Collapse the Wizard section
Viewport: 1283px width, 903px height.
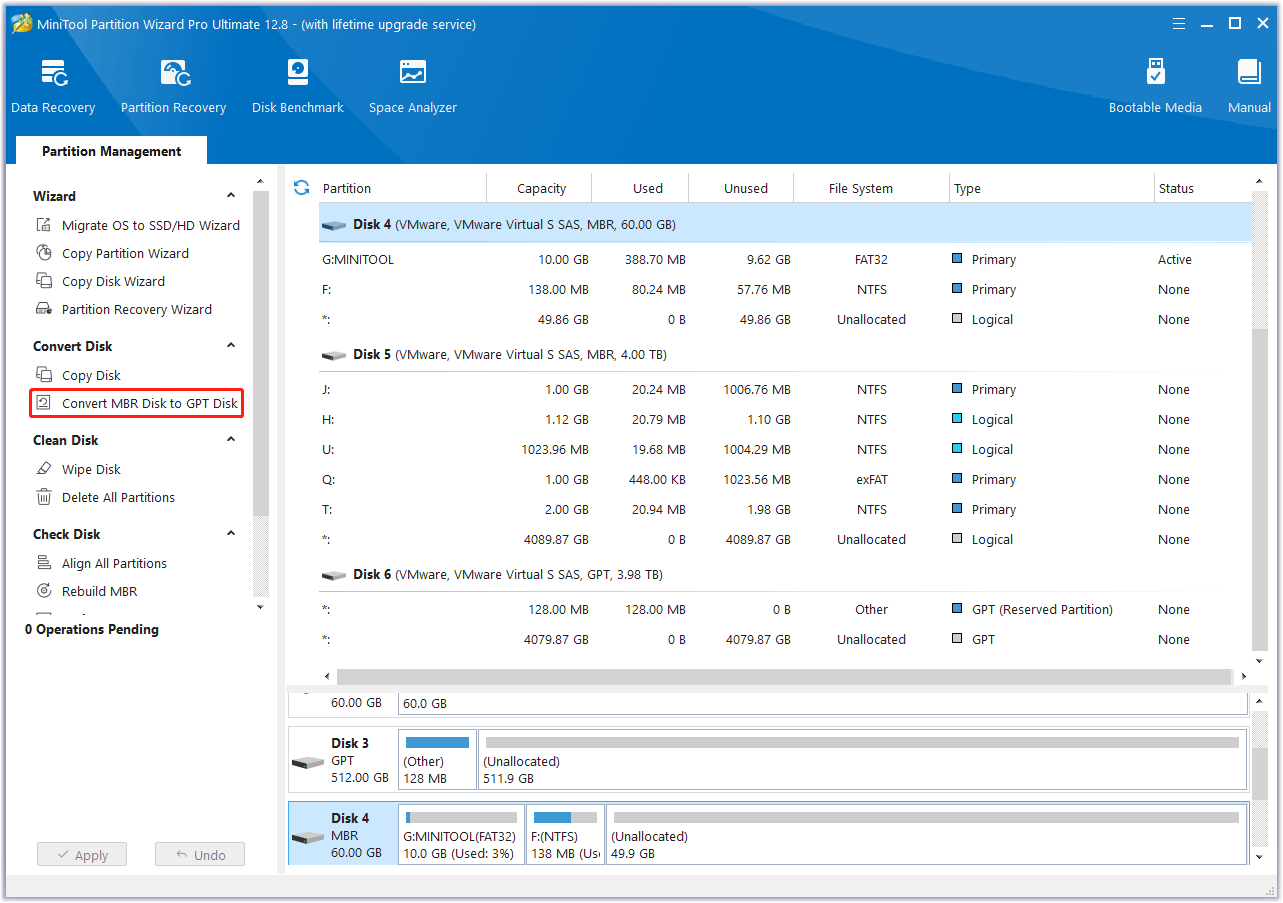231,196
